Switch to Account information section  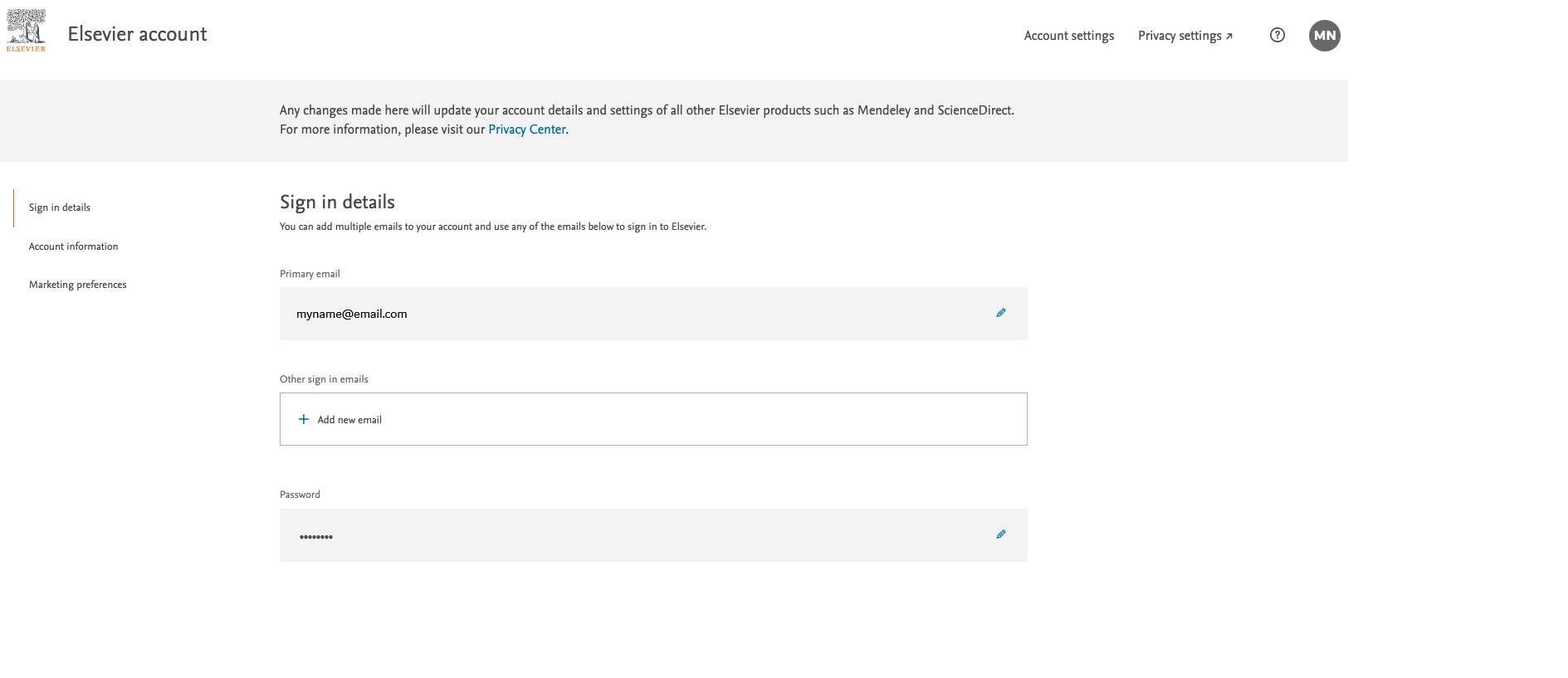(x=73, y=246)
